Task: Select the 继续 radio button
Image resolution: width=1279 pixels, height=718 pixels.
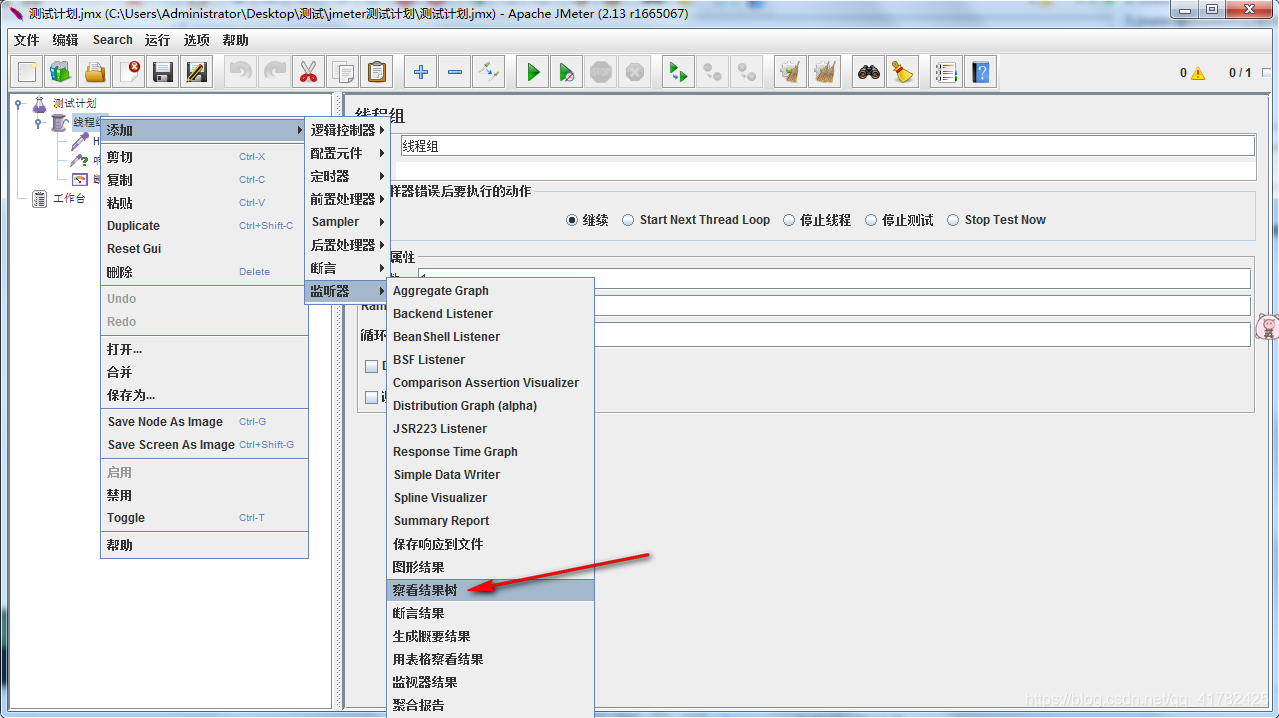Action: pyautogui.click(x=572, y=220)
